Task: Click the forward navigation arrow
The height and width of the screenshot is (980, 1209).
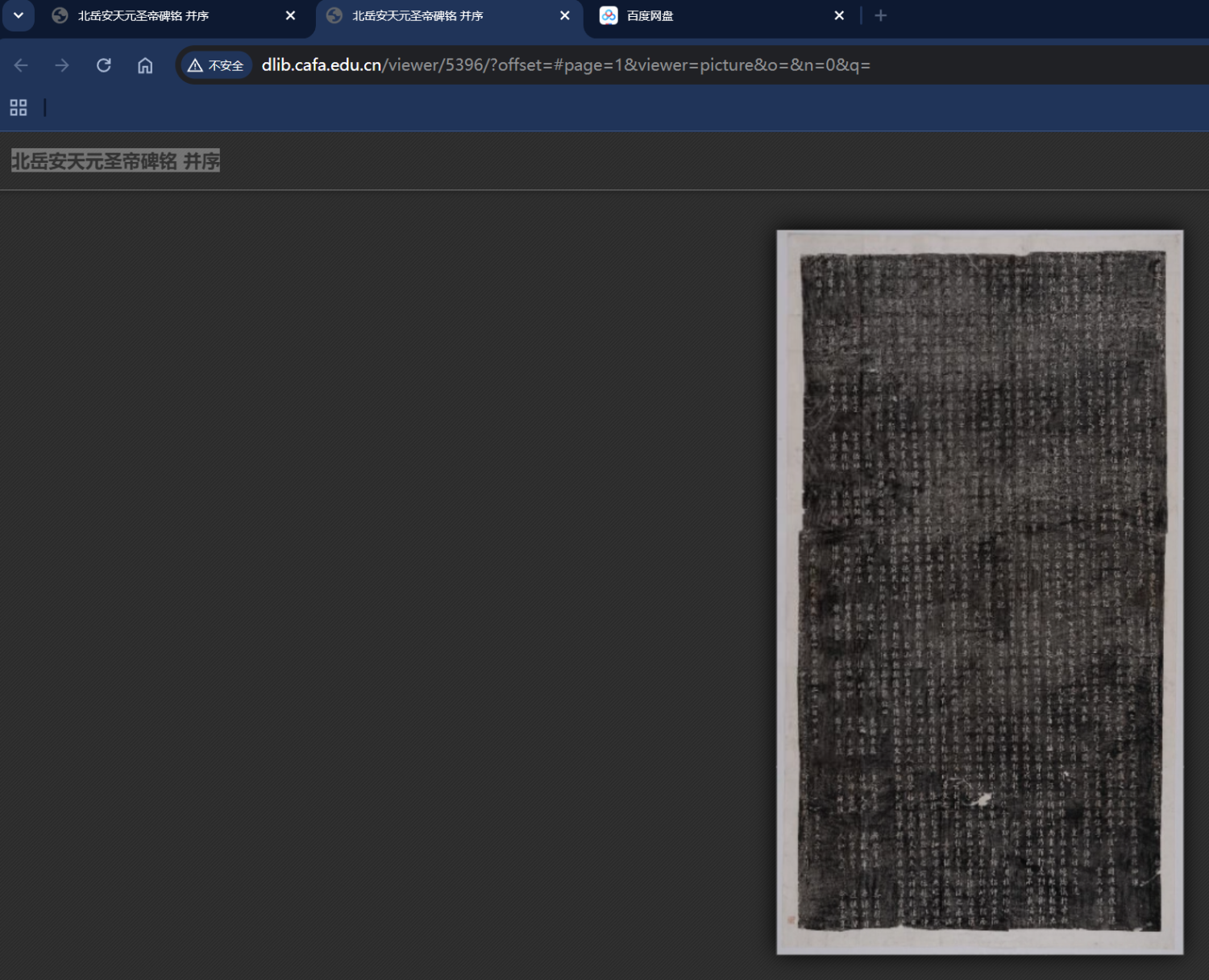Action: (62, 65)
